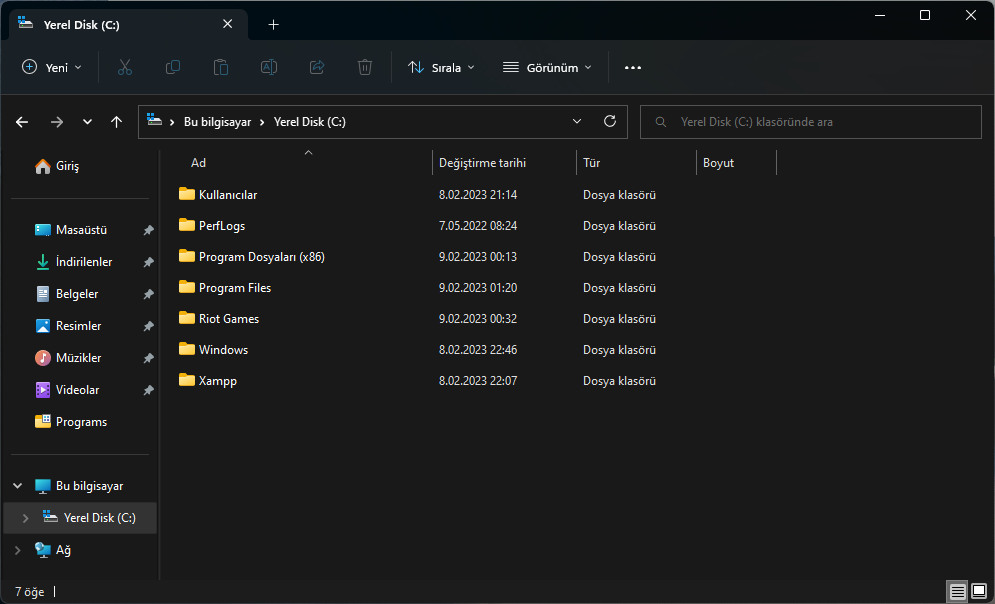995x604 pixels.
Task: Go up one directory level
Action: tap(117, 122)
